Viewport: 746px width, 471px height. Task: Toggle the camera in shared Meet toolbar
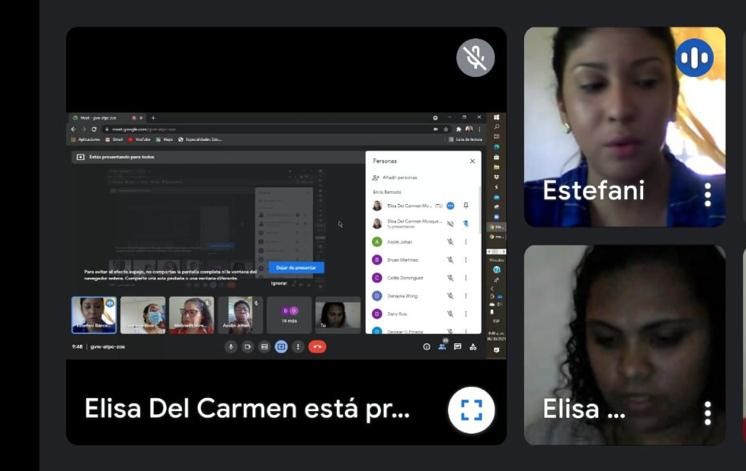tap(247, 347)
